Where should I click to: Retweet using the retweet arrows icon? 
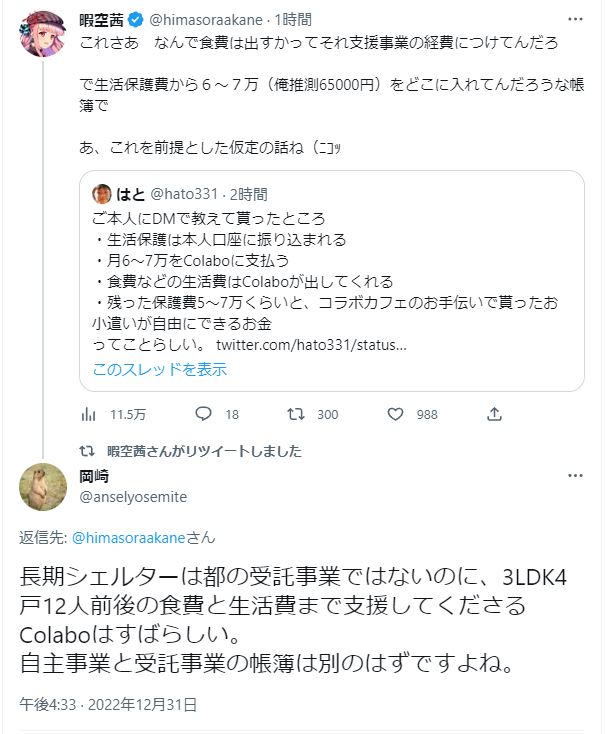tap(297, 414)
